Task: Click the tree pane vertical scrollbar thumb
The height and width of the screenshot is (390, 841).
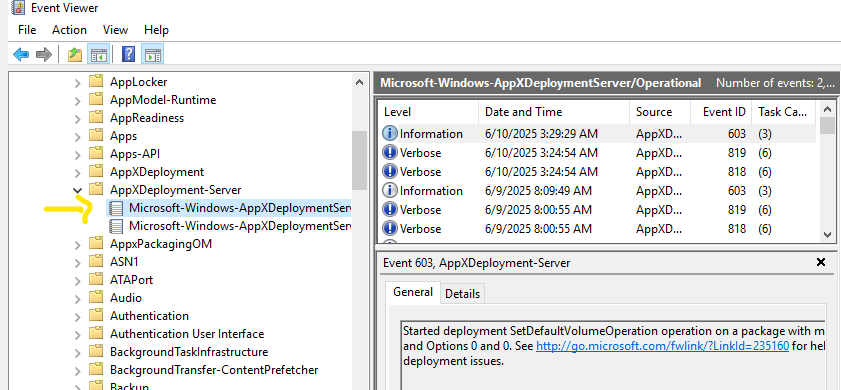Action: pyautogui.click(x=359, y=160)
